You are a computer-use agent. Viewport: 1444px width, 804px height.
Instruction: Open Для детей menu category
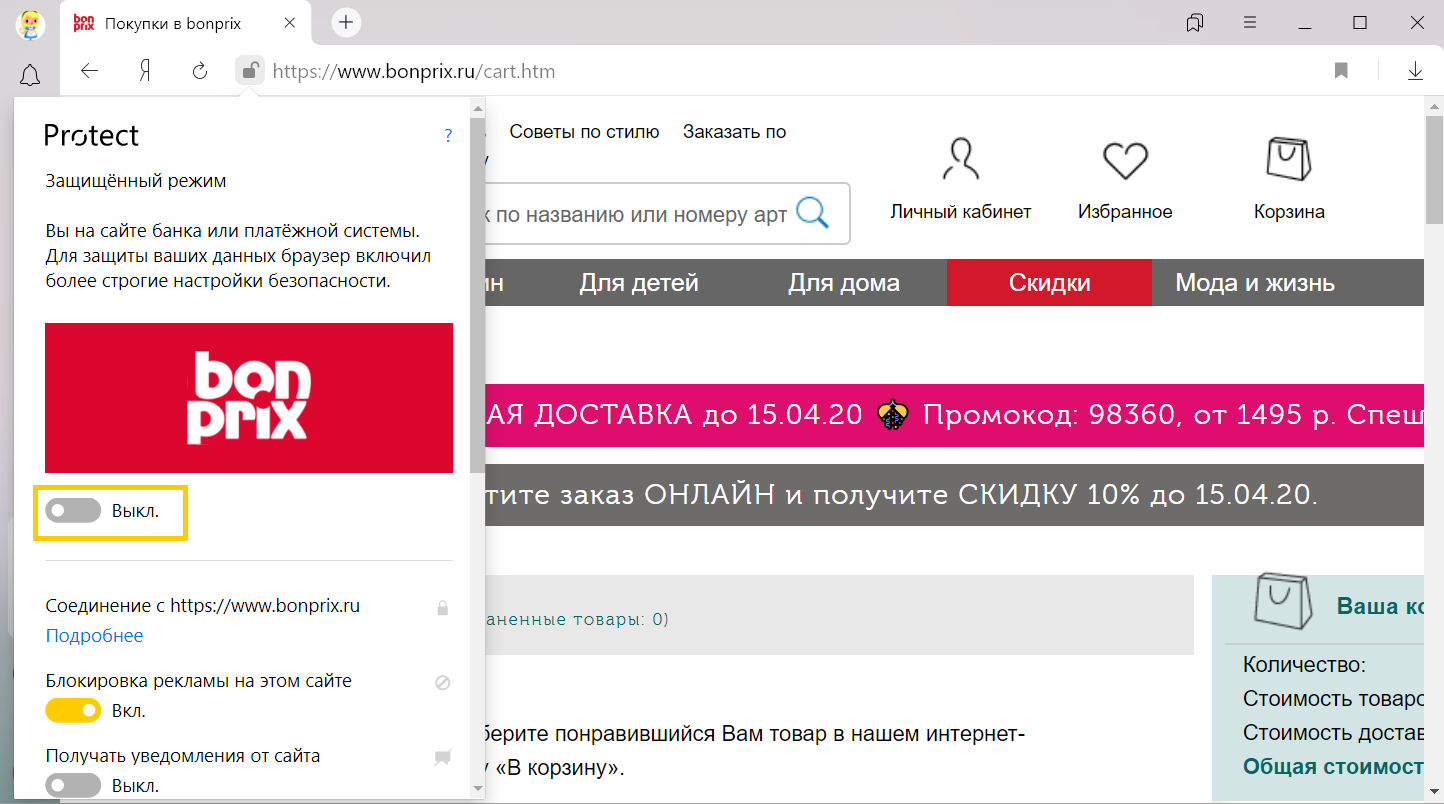639,283
